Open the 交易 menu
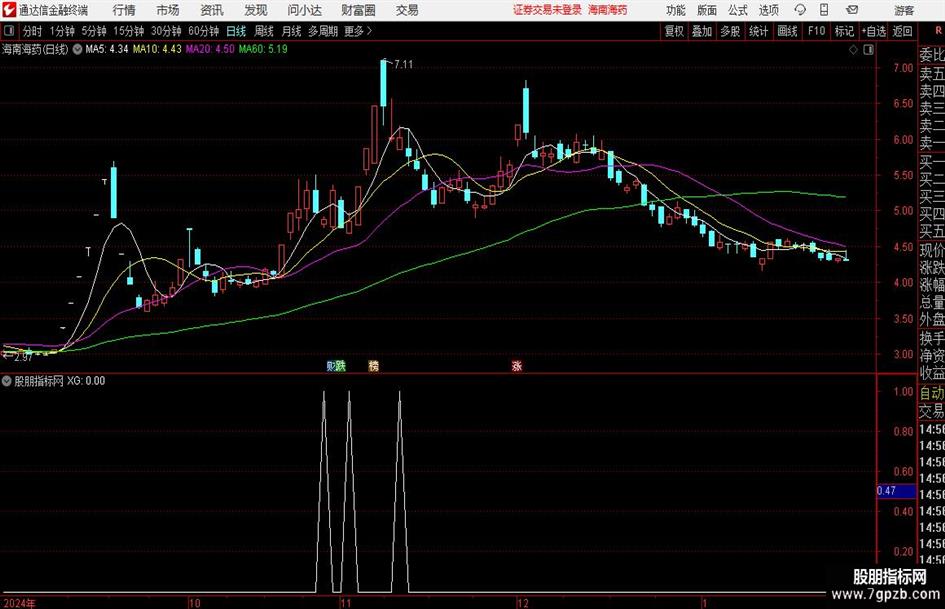The image size is (945, 609). pyautogui.click(x=407, y=10)
